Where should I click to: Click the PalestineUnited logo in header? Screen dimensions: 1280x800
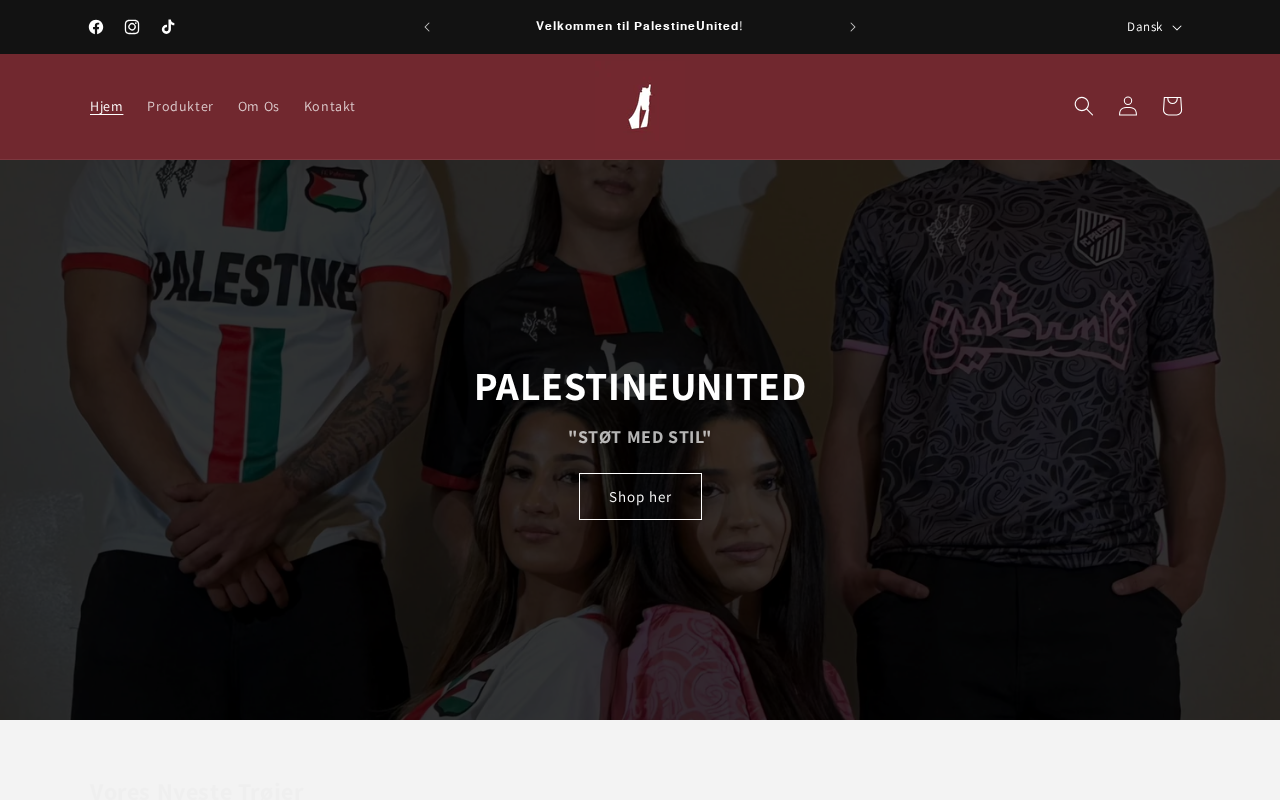(x=640, y=107)
